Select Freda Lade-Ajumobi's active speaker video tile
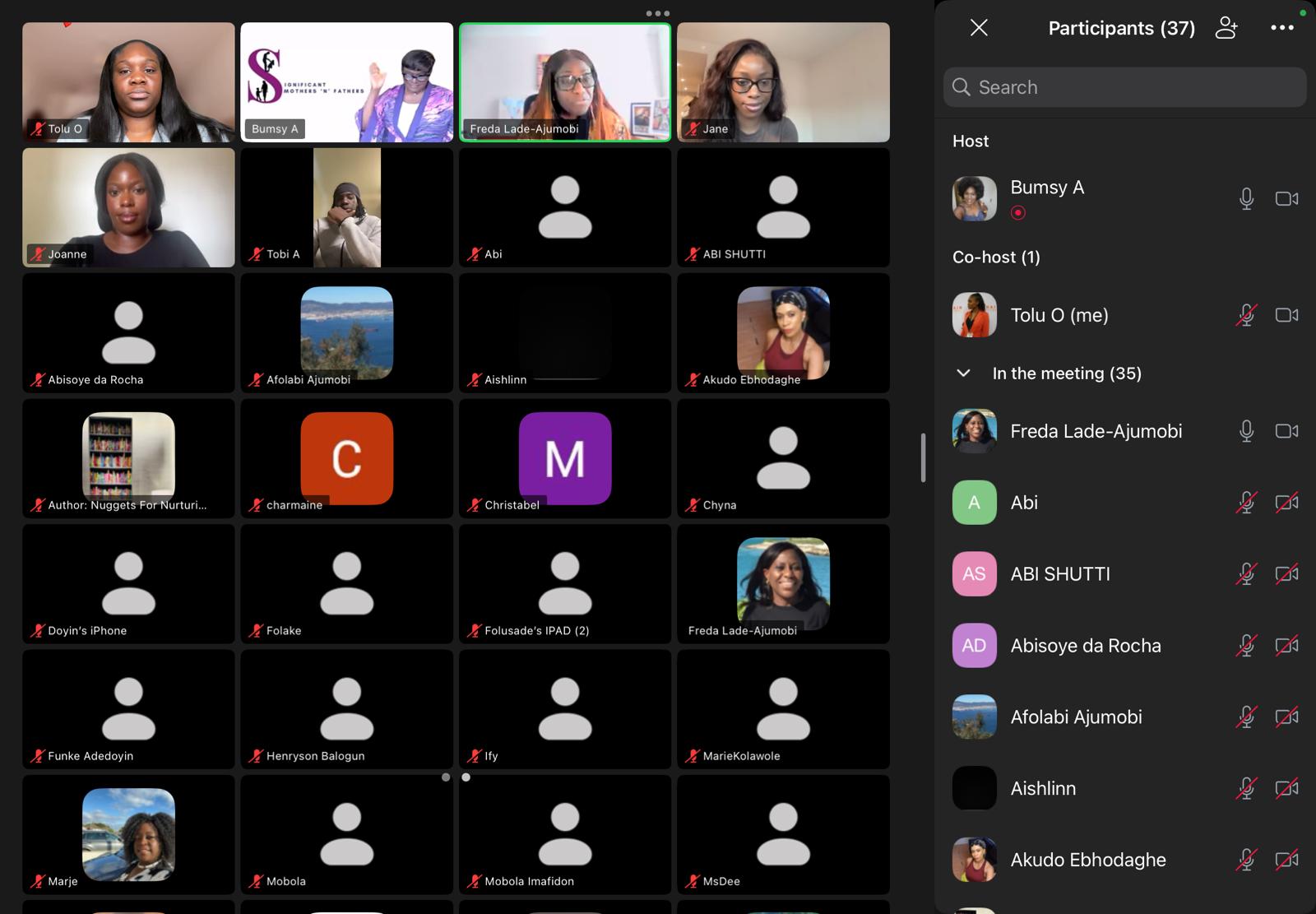The image size is (1316, 914). [565, 81]
